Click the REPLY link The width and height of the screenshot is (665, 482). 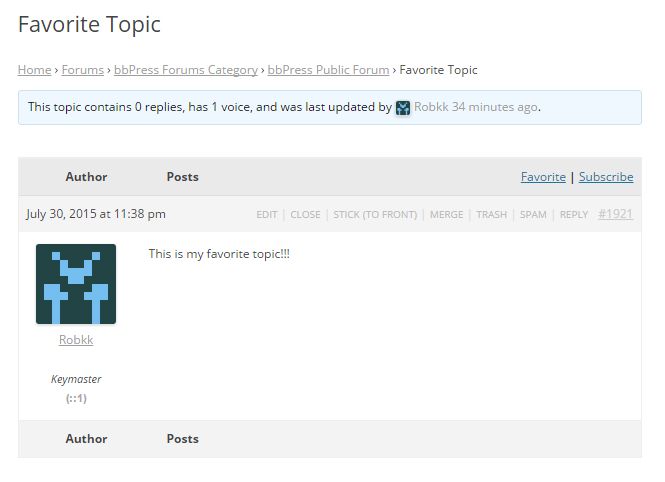click(574, 215)
